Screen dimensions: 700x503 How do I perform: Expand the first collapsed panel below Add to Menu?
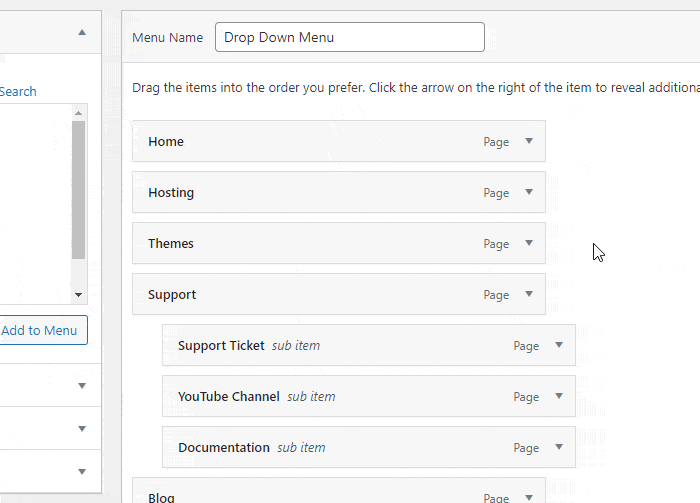(82, 385)
